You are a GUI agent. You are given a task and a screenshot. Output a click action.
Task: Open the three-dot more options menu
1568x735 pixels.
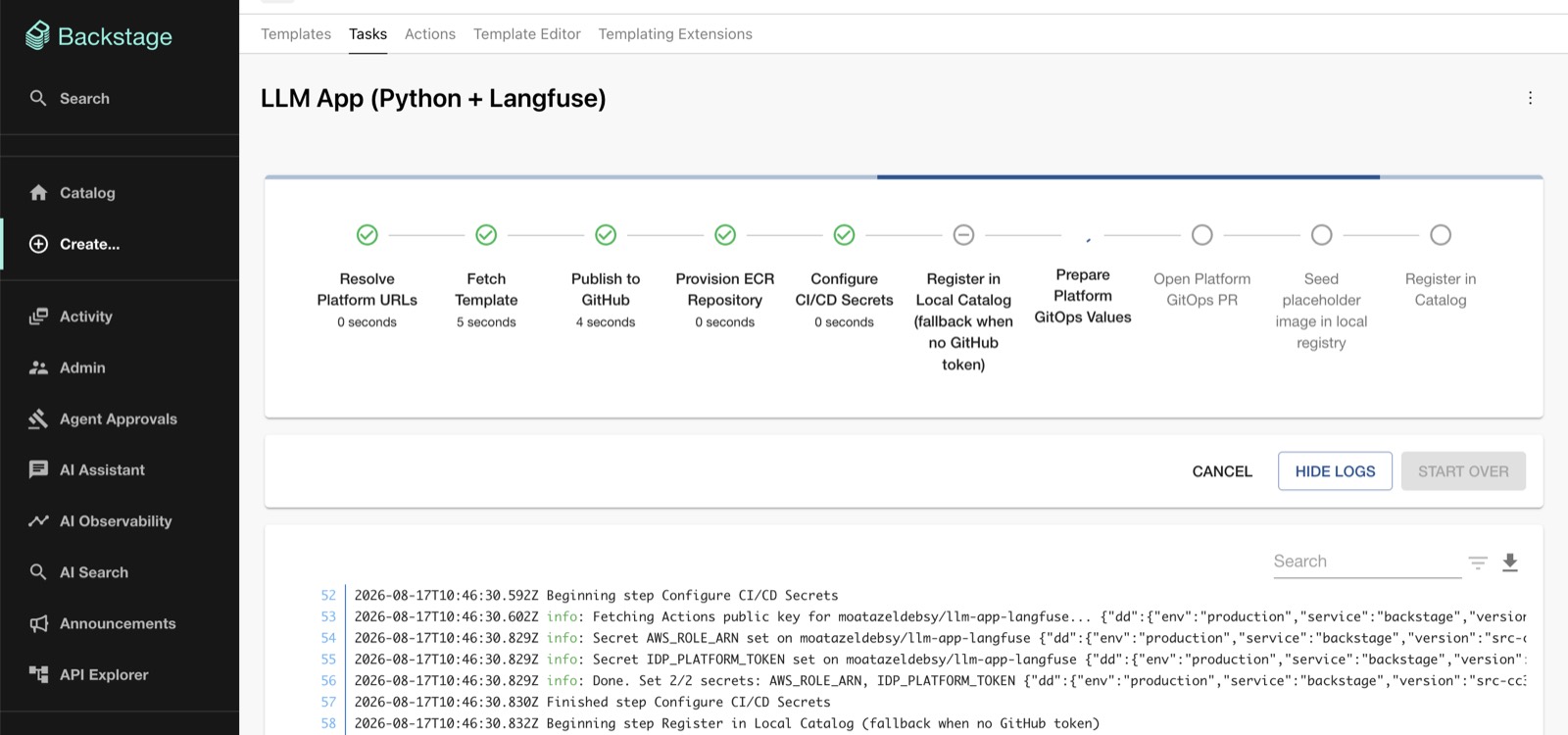pyautogui.click(x=1530, y=98)
